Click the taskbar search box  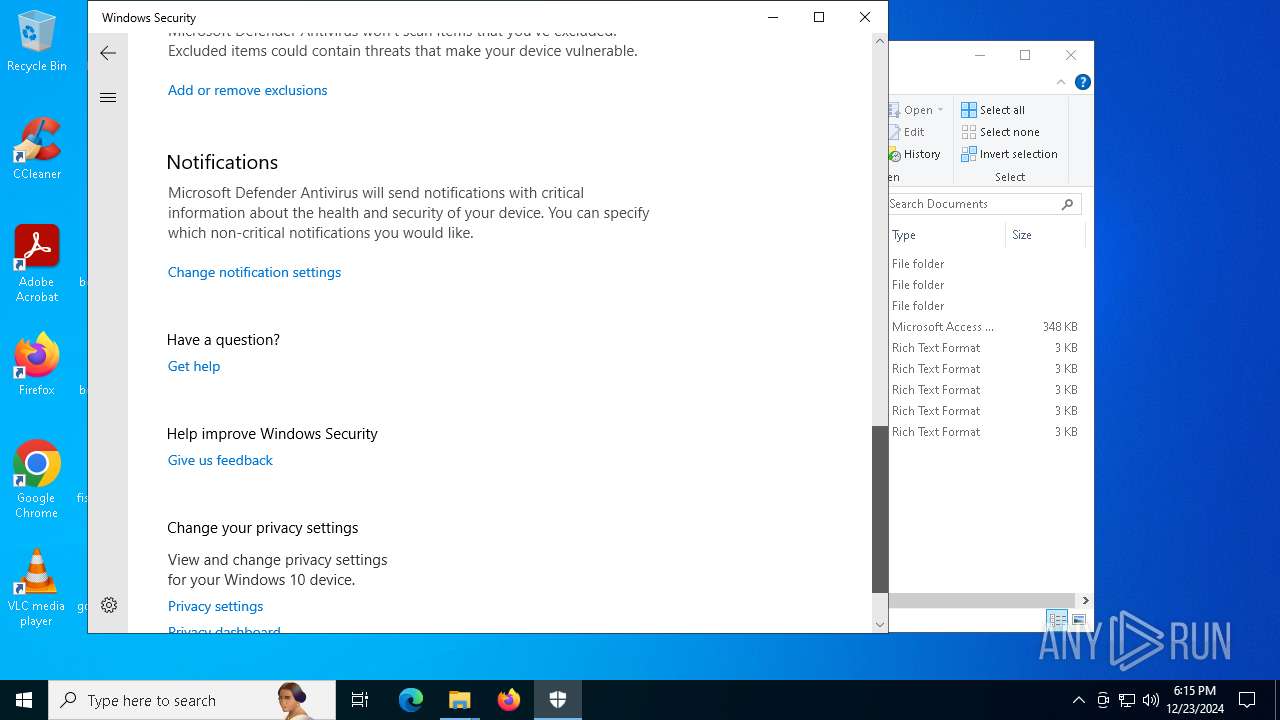pyautogui.click(x=192, y=700)
